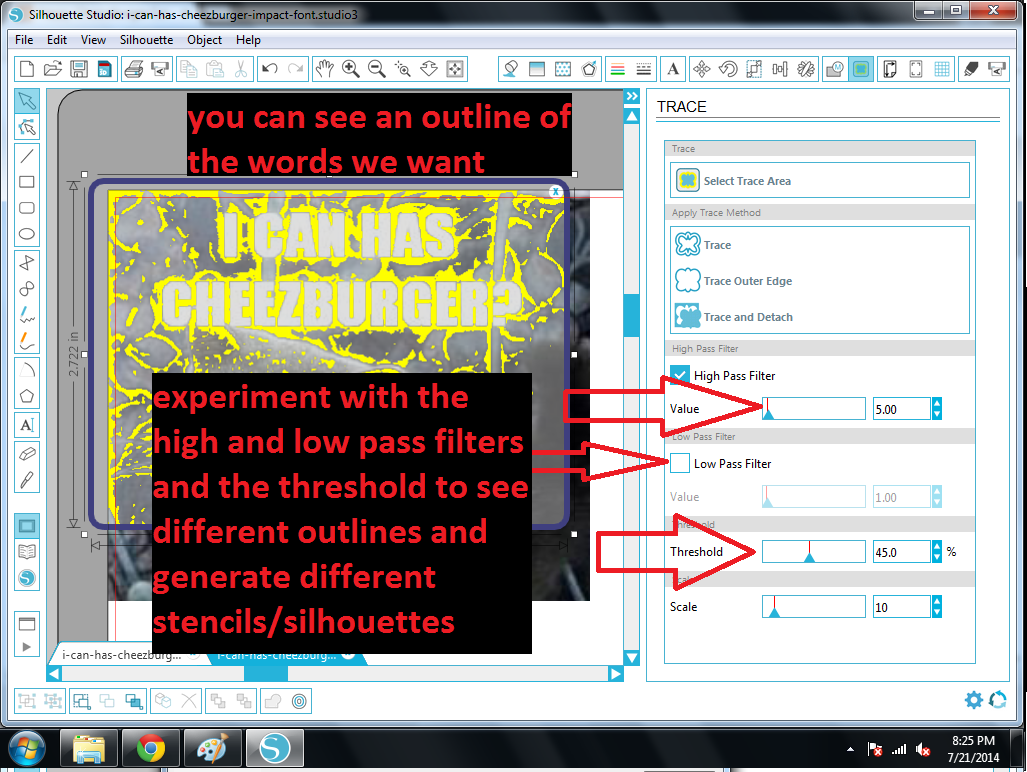Open the highlighted Trace window icon
The width and height of the screenshot is (1027, 772).
pyautogui.click(x=861, y=69)
